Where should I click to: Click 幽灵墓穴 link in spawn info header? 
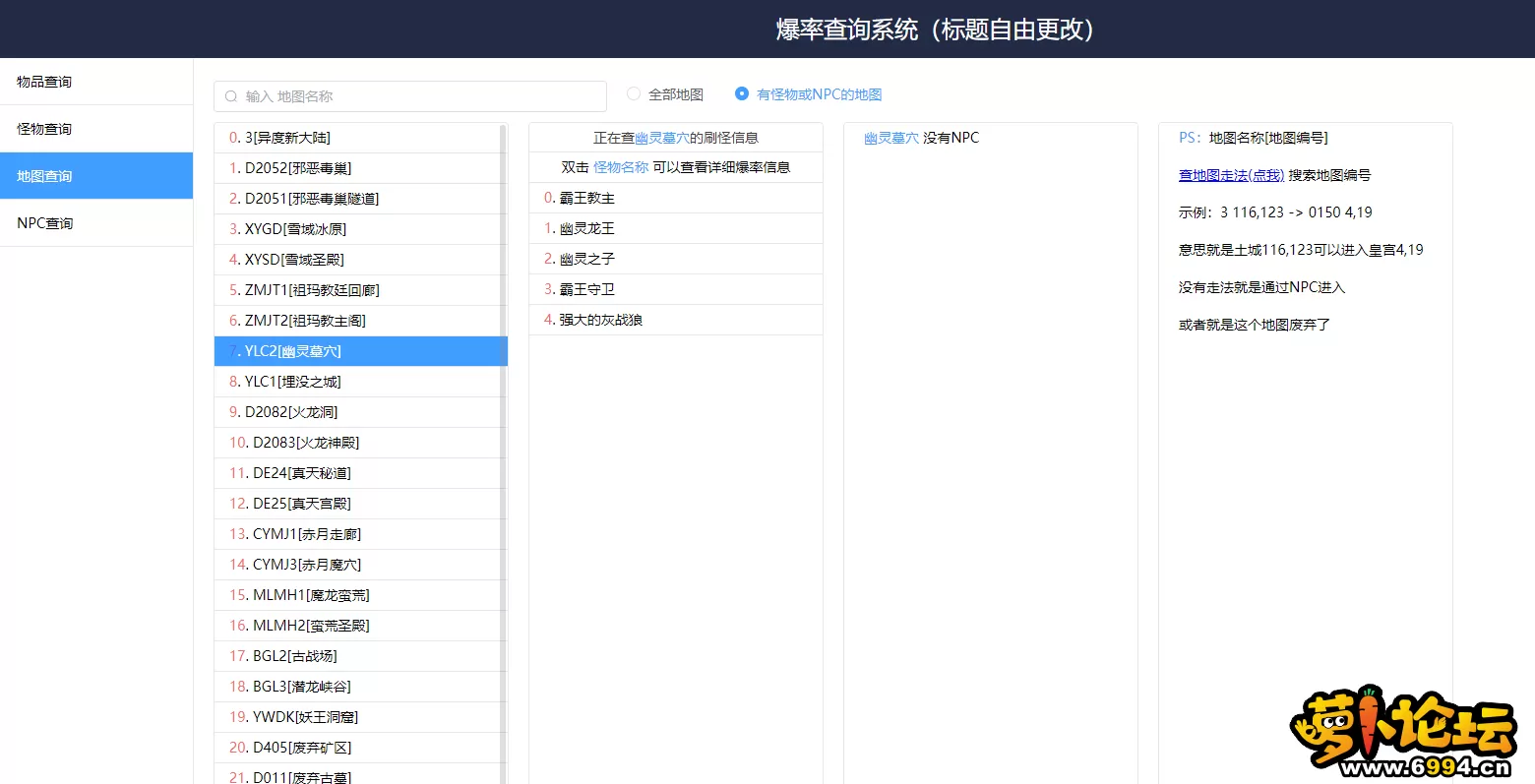[662, 138]
